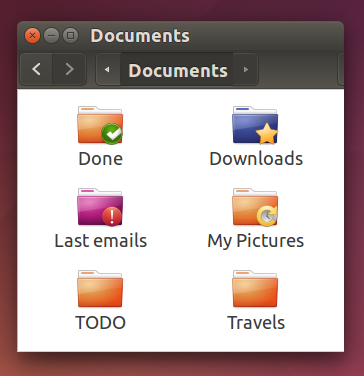This screenshot has width=364, height=376.
Task: Maximize the Documents window
Action: point(70,35)
